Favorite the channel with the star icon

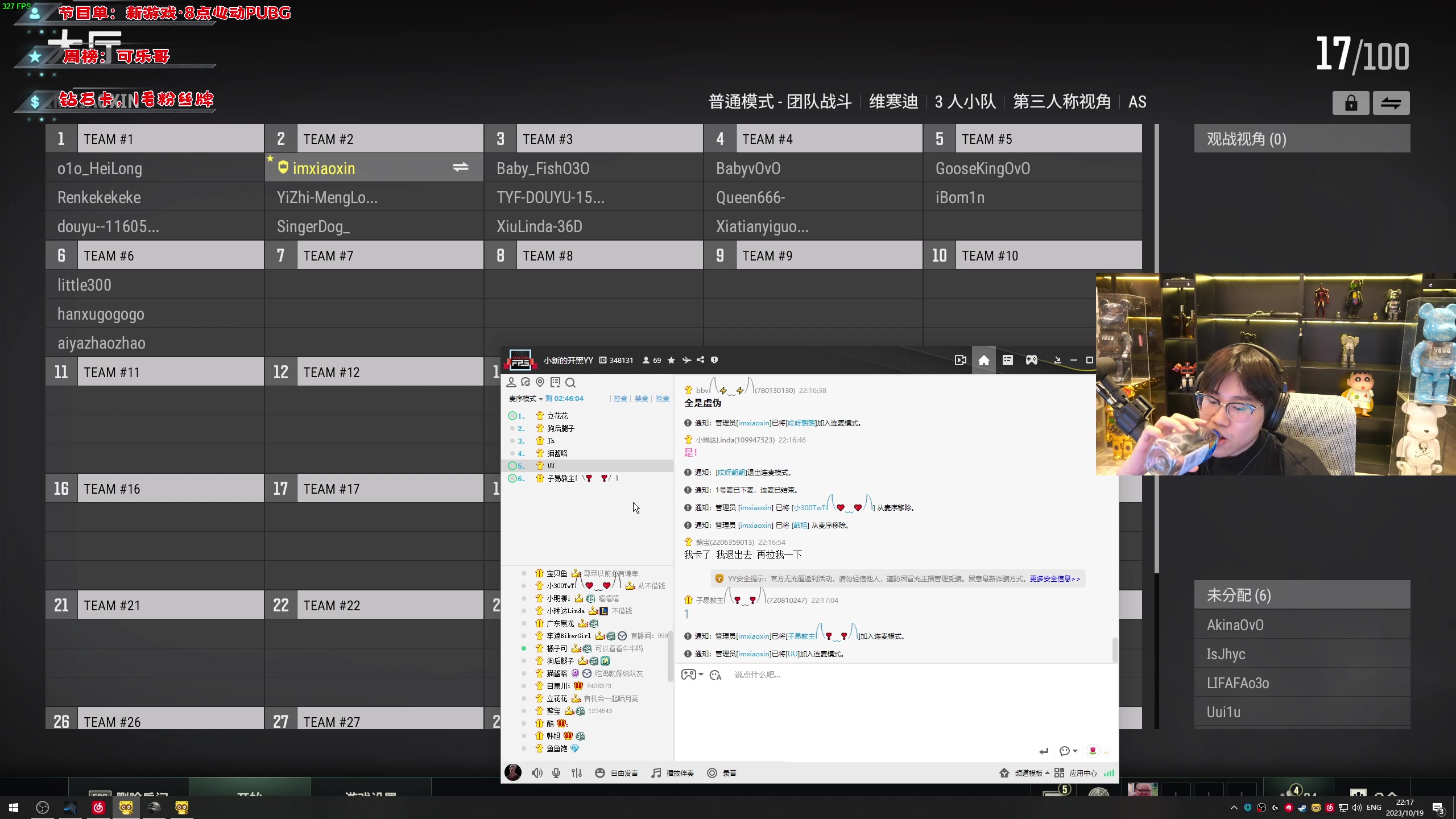[x=672, y=359]
